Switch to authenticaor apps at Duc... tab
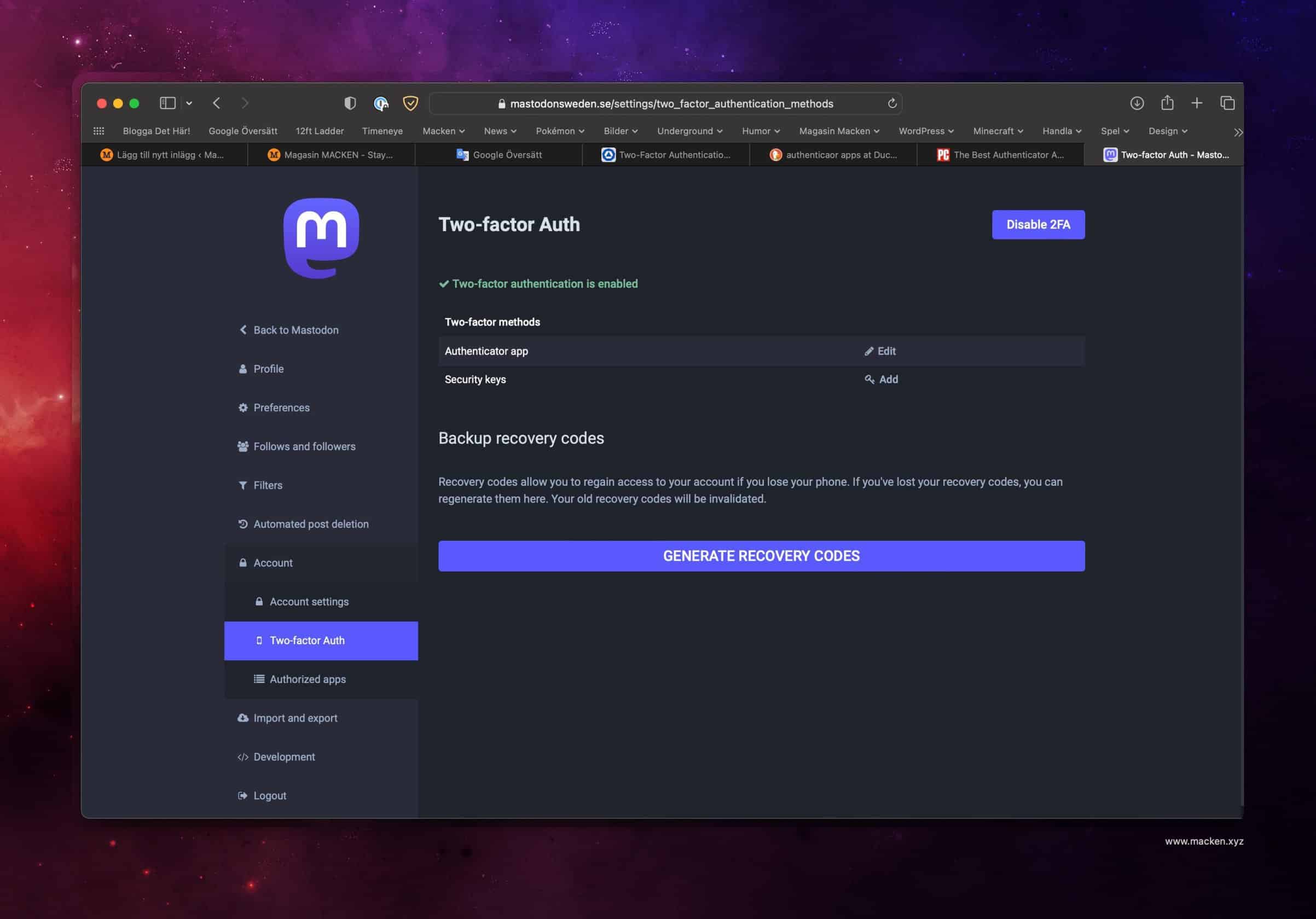1316x919 pixels. (833, 155)
